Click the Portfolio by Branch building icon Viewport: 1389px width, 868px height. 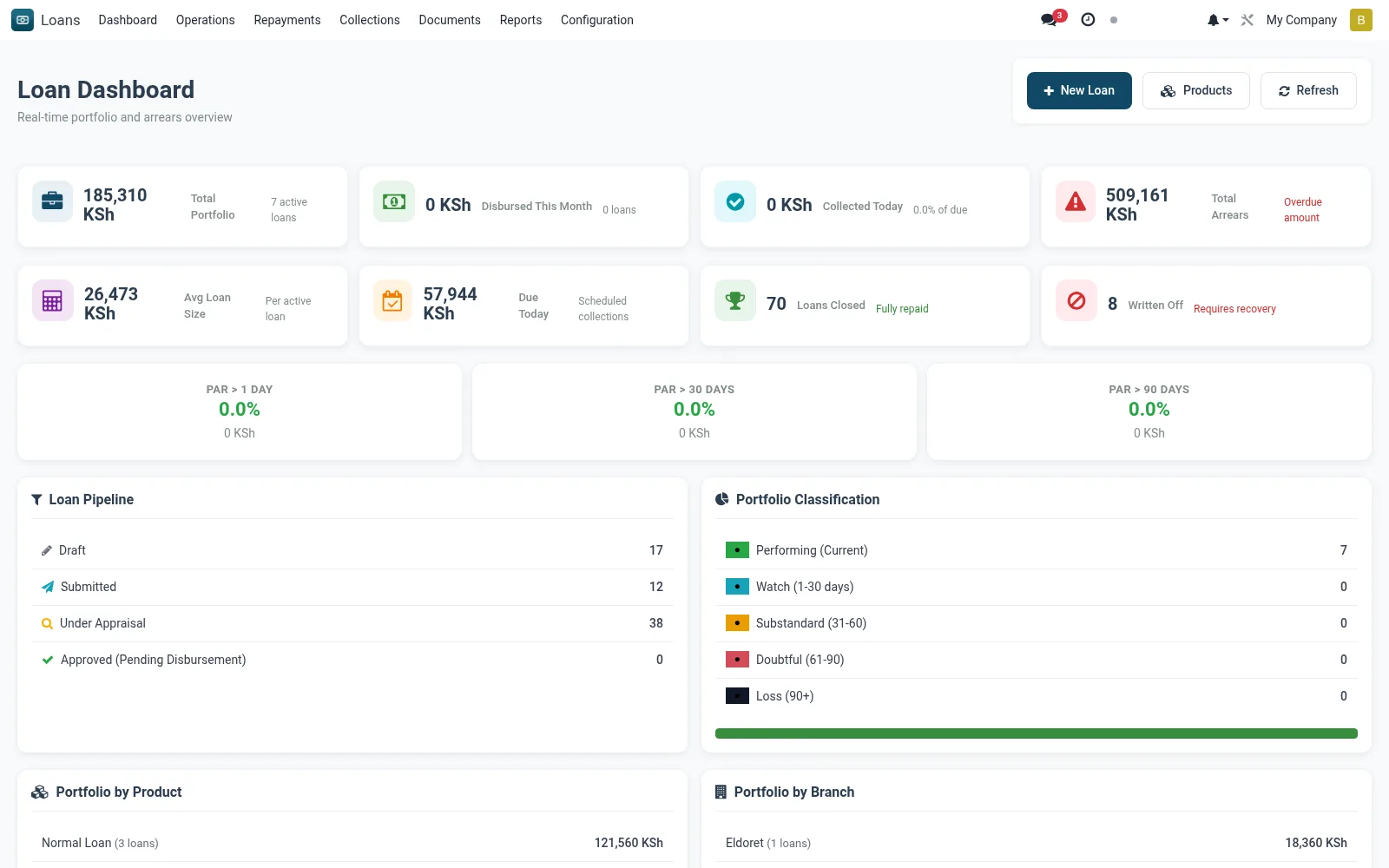point(721,792)
